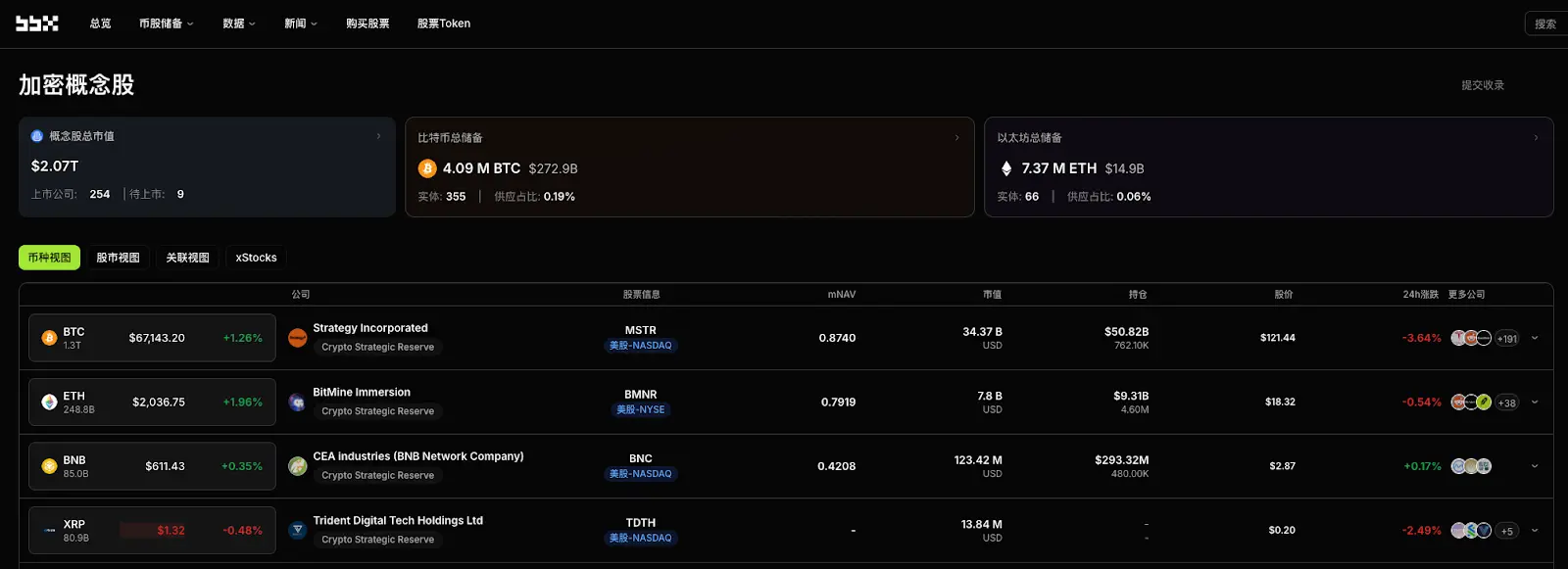Click the BitMine Immersion company logo
Image resolution: width=1568 pixels, height=569 pixels.
point(298,402)
